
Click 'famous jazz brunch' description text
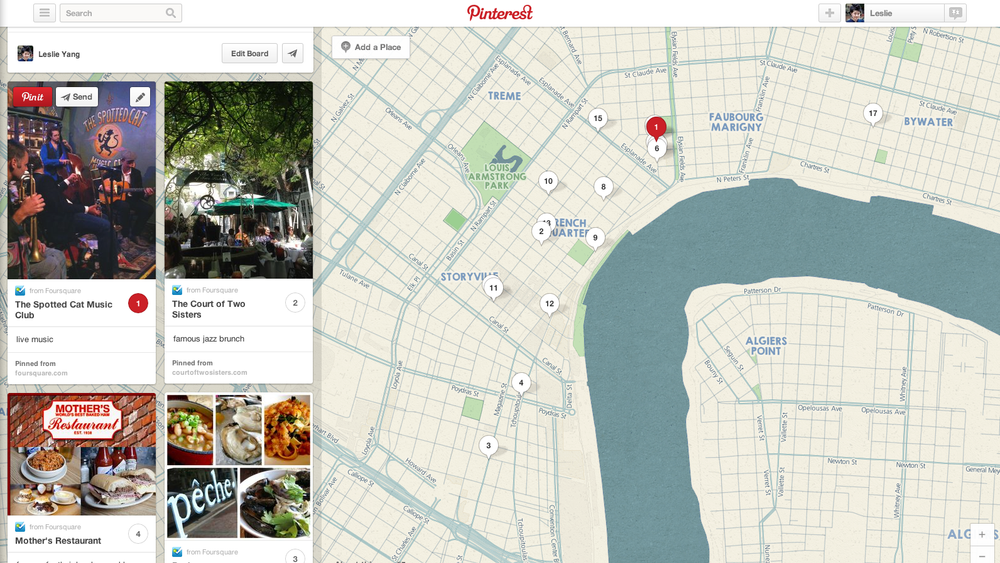pos(209,339)
